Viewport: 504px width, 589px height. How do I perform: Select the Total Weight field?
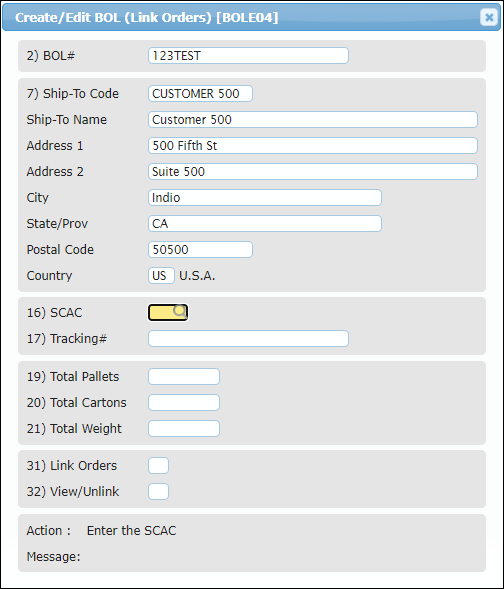[x=184, y=428]
